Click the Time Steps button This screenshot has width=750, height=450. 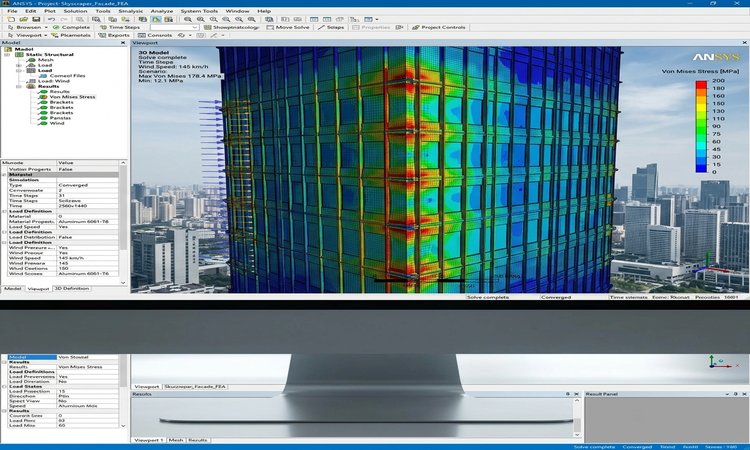click(120, 27)
